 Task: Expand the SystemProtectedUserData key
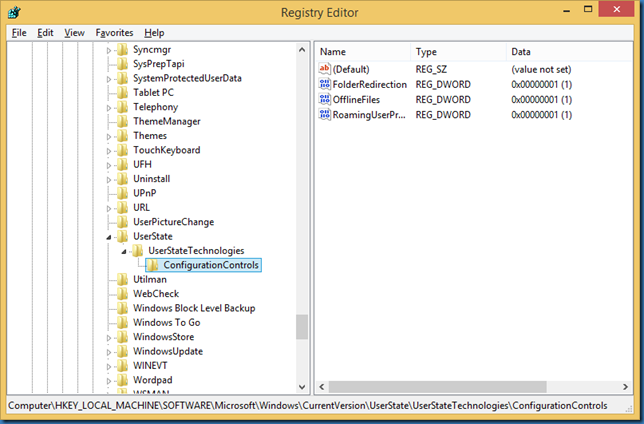(109, 79)
